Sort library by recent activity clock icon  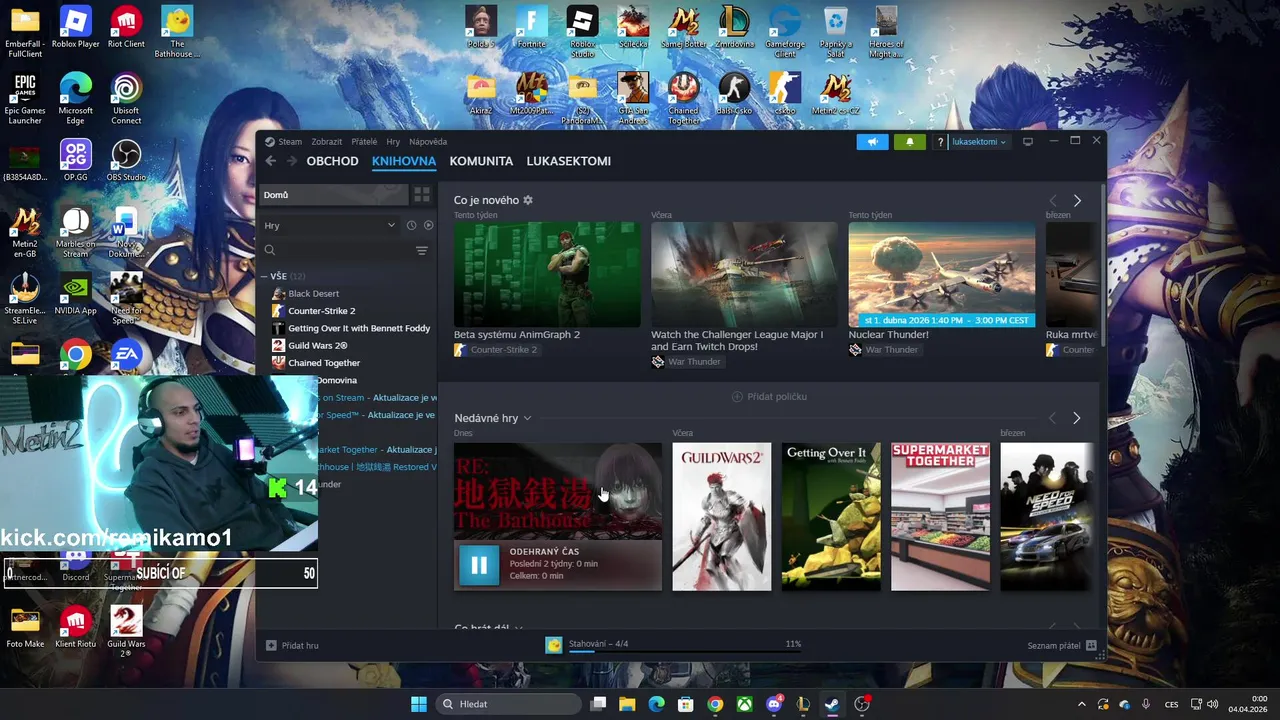[411, 225]
